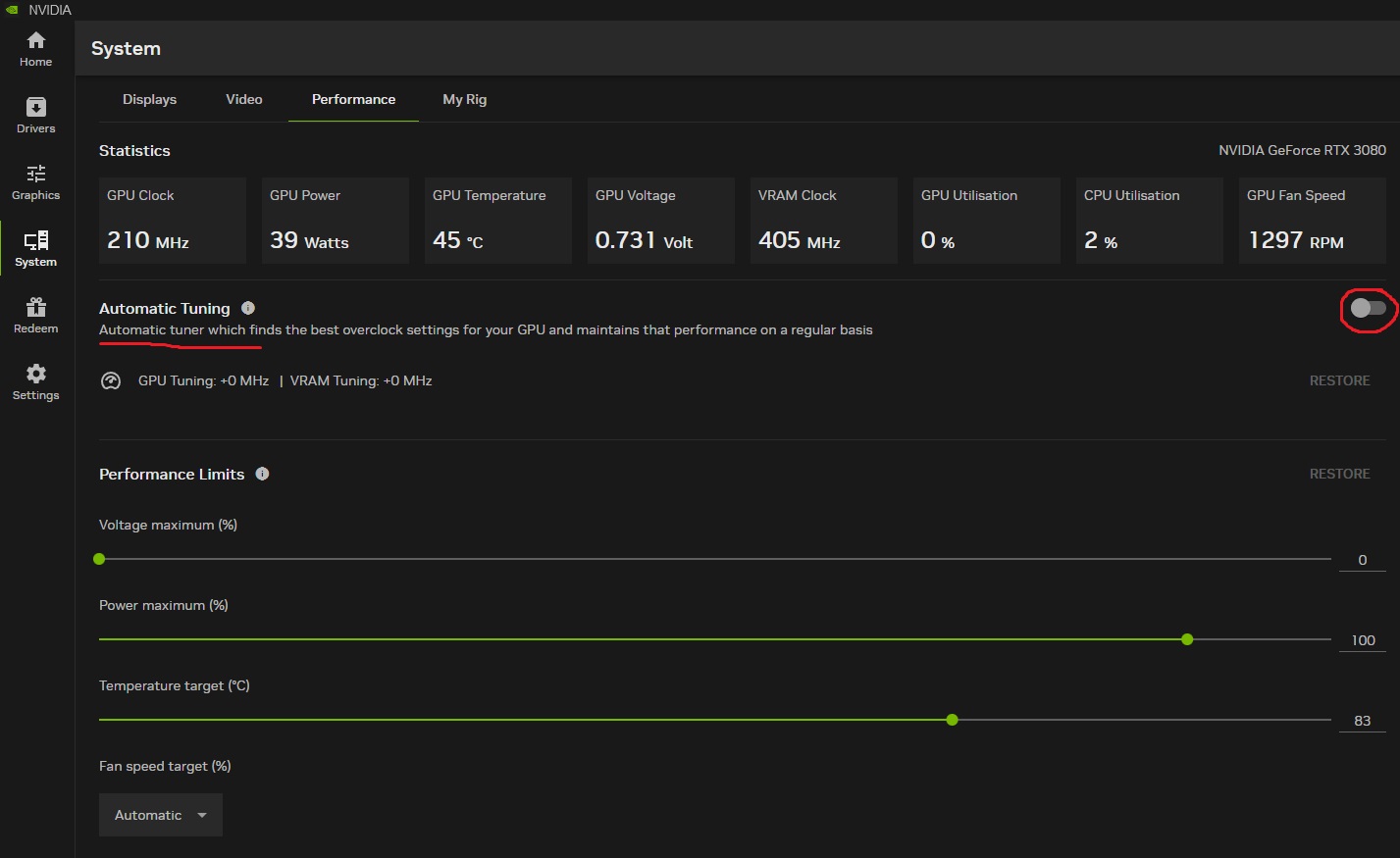Click the GPU Power statistic card
The width and height of the screenshot is (1400, 858).
point(336,221)
